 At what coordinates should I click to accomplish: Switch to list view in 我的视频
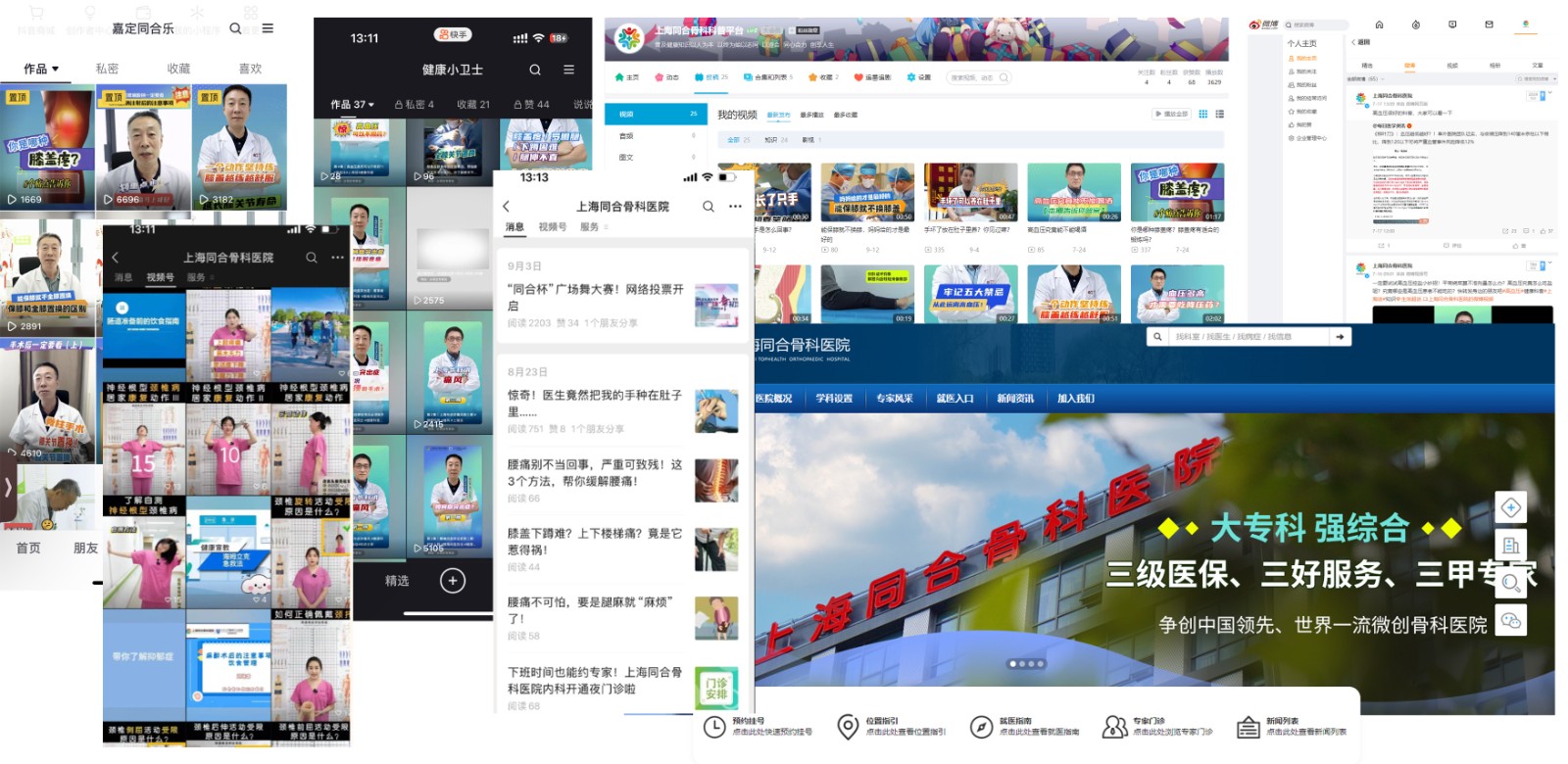click(1219, 114)
